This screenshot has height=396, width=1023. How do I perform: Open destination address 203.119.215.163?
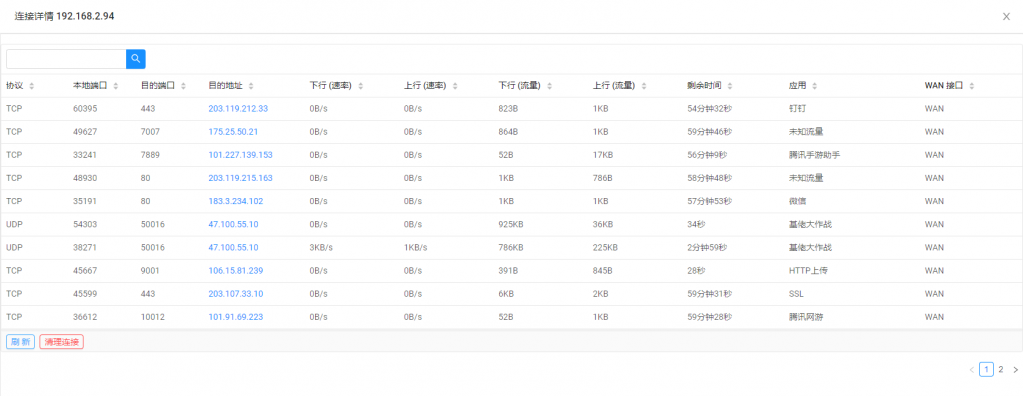[x=241, y=177]
